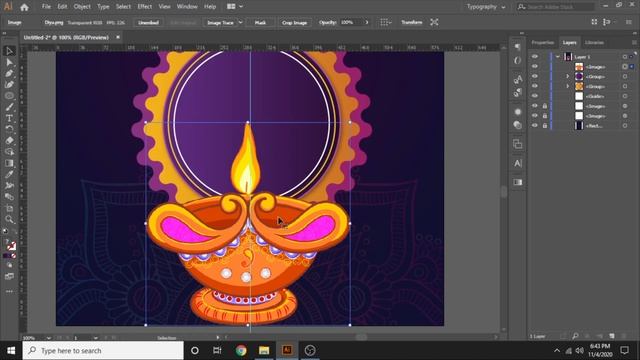The image size is (640, 360).
Task: Toggle visibility of top Image sublayer
Action: 535,67
